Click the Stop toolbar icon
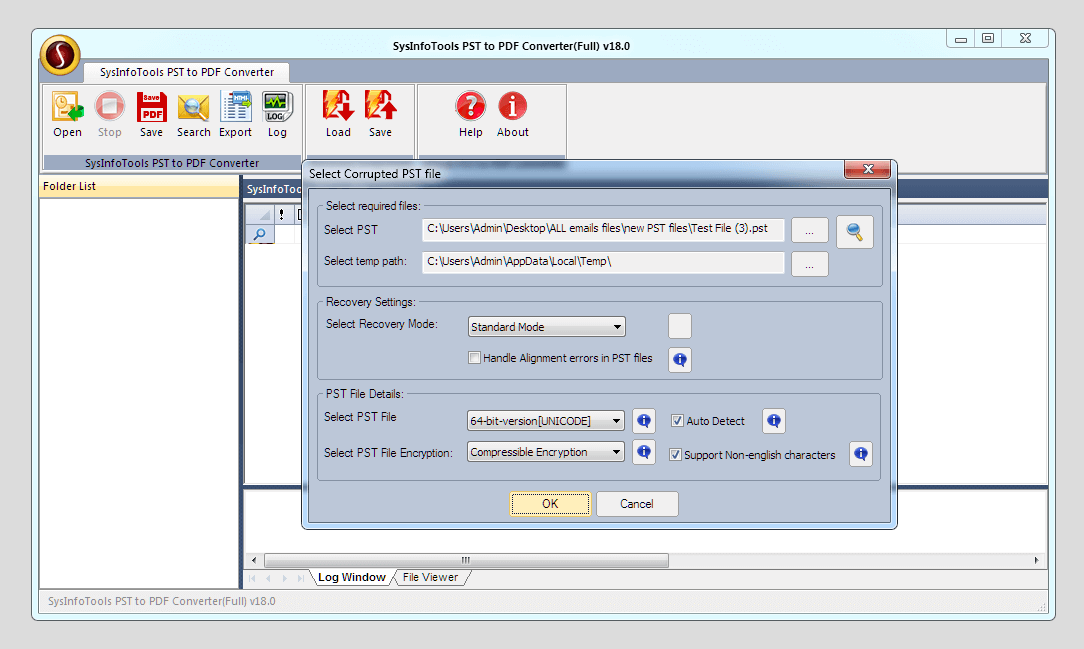 (x=109, y=115)
